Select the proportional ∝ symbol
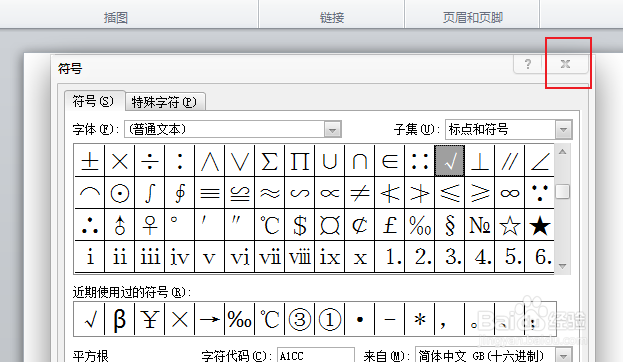Image resolution: width=623 pixels, height=362 pixels. 330,193
